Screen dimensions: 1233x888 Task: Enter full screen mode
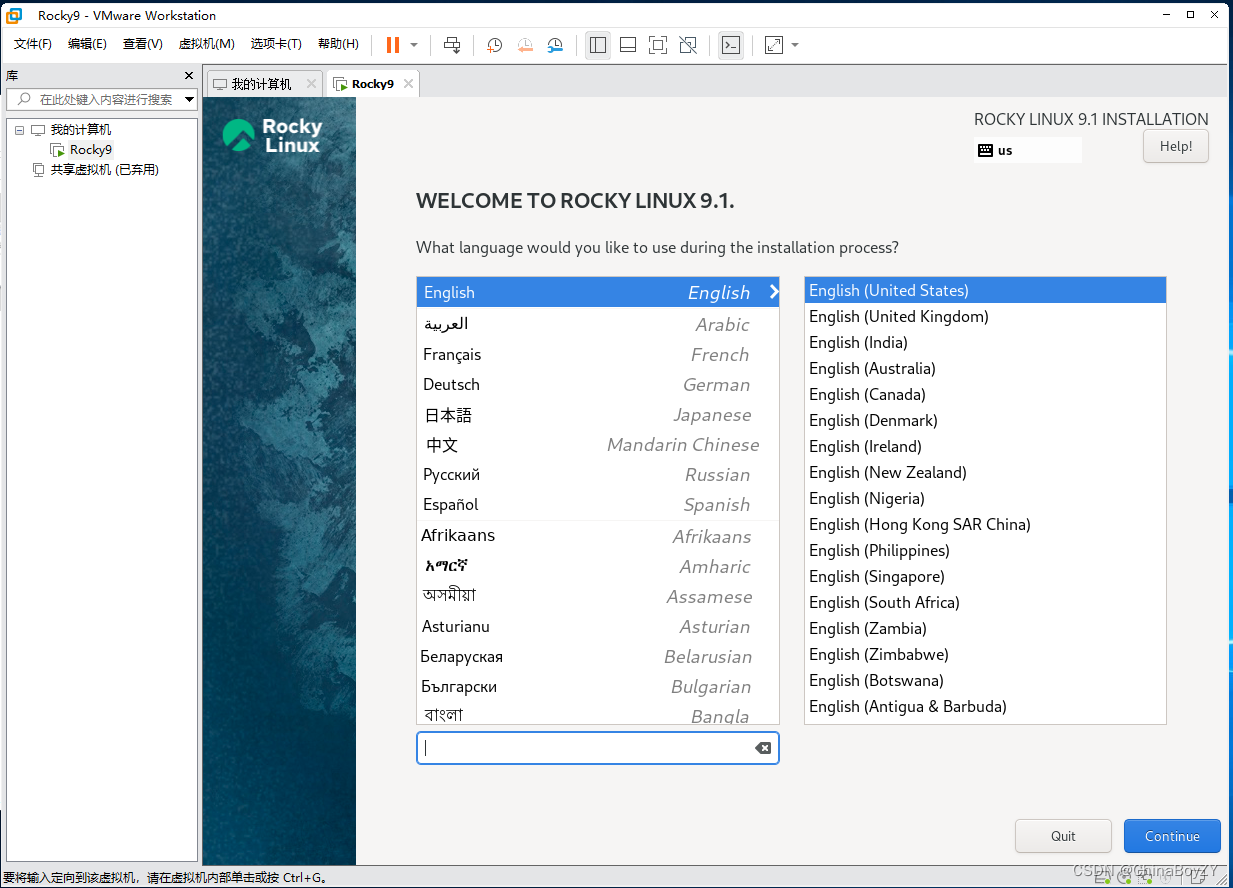coord(657,45)
